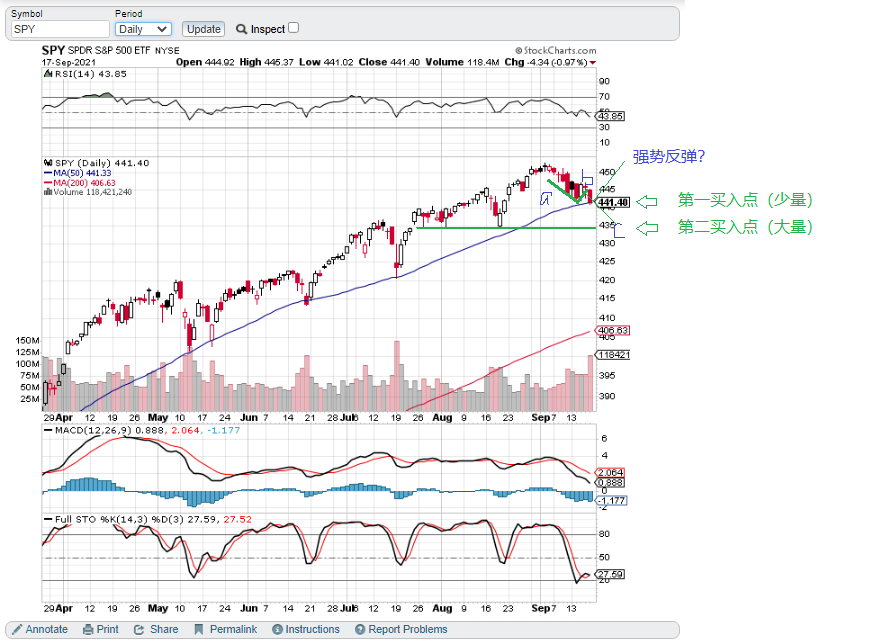This screenshot has height=640, width=869.
Task: Click the blue MA(50) 441.33 legend entry
Action: (82, 173)
